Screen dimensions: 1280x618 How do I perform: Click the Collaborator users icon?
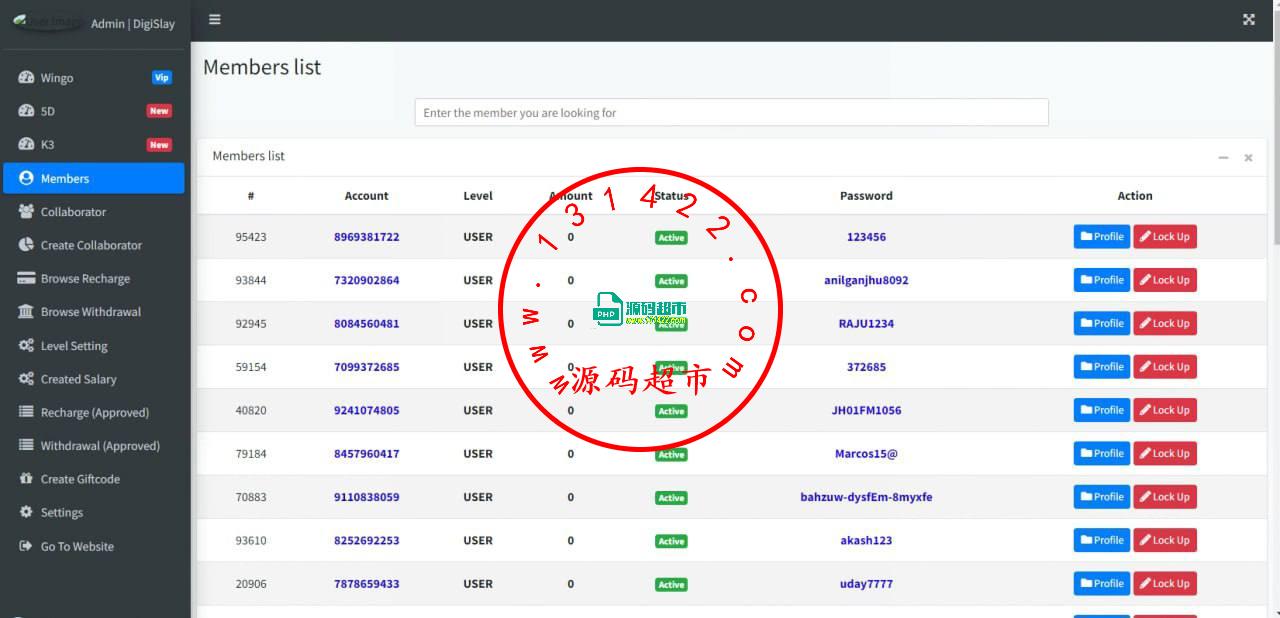[26, 212]
